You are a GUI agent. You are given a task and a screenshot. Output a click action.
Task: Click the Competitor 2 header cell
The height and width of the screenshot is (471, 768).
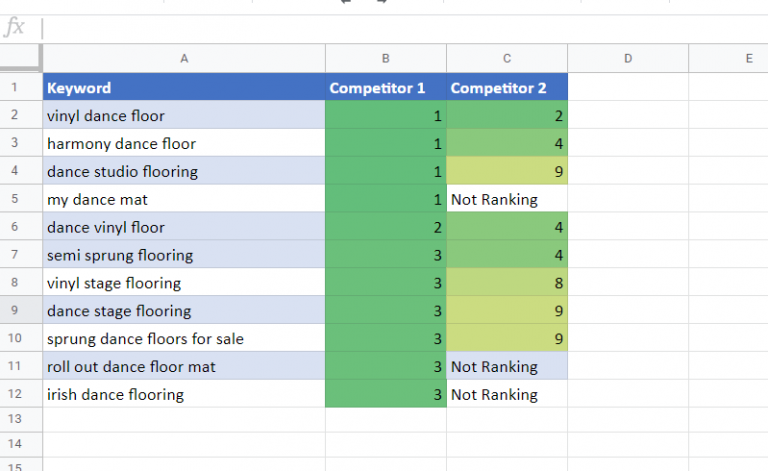point(507,88)
